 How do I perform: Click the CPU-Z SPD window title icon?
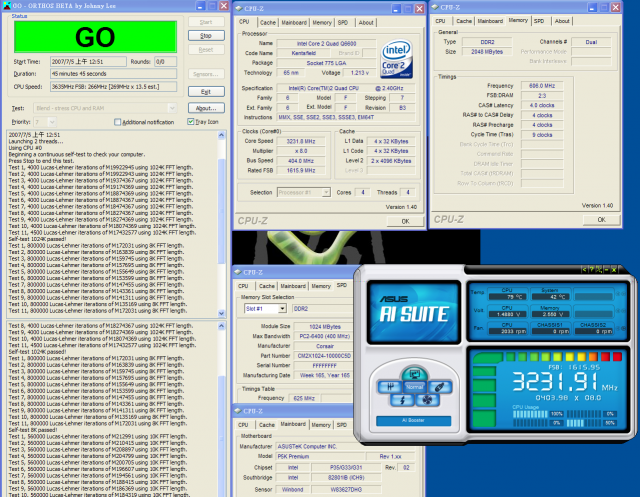click(x=238, y=272)
